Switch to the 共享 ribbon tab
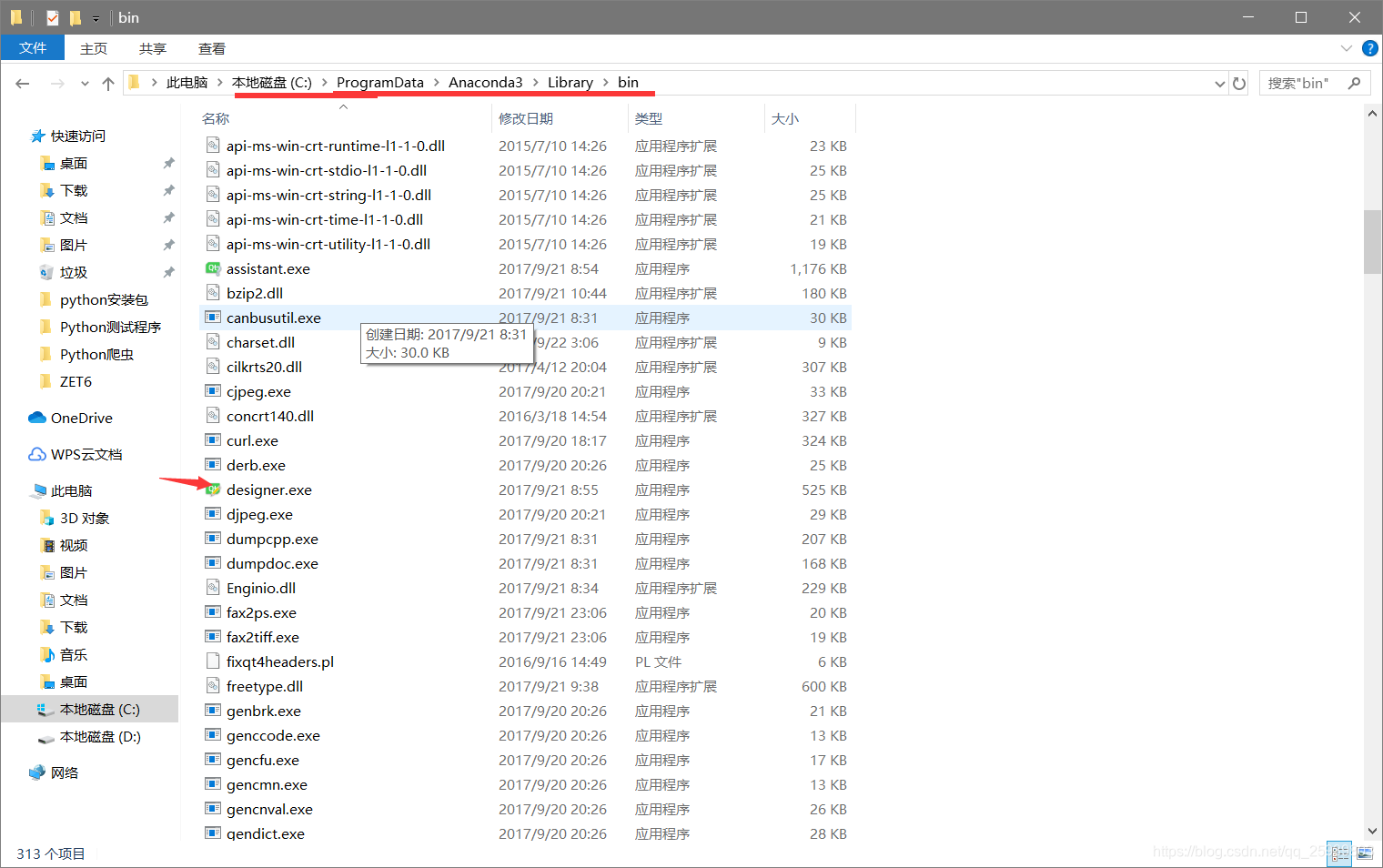This screenshot has height=868, width=1383. [x=153, y=48]
